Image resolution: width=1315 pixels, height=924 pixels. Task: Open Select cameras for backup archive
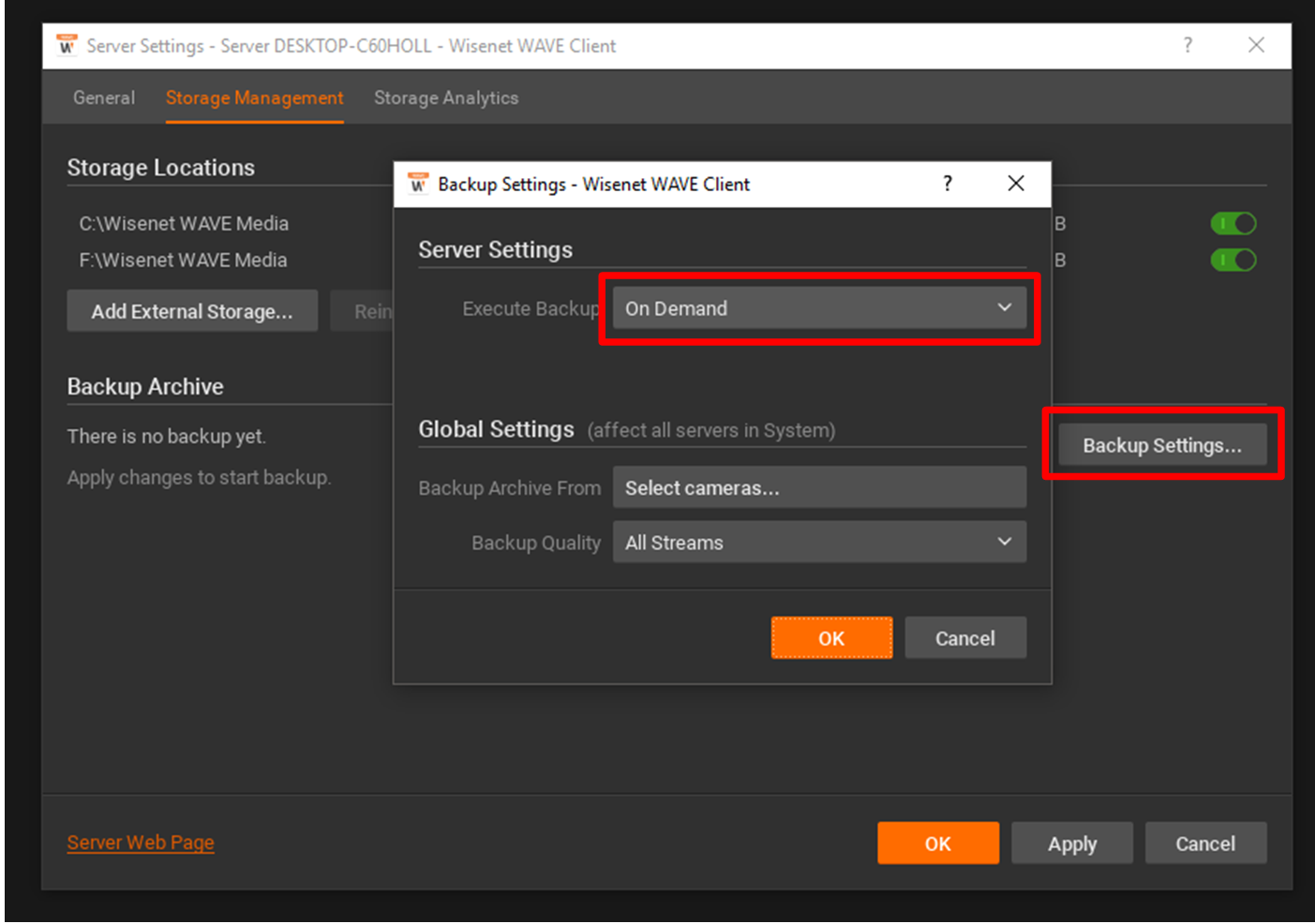coord(819,488)
